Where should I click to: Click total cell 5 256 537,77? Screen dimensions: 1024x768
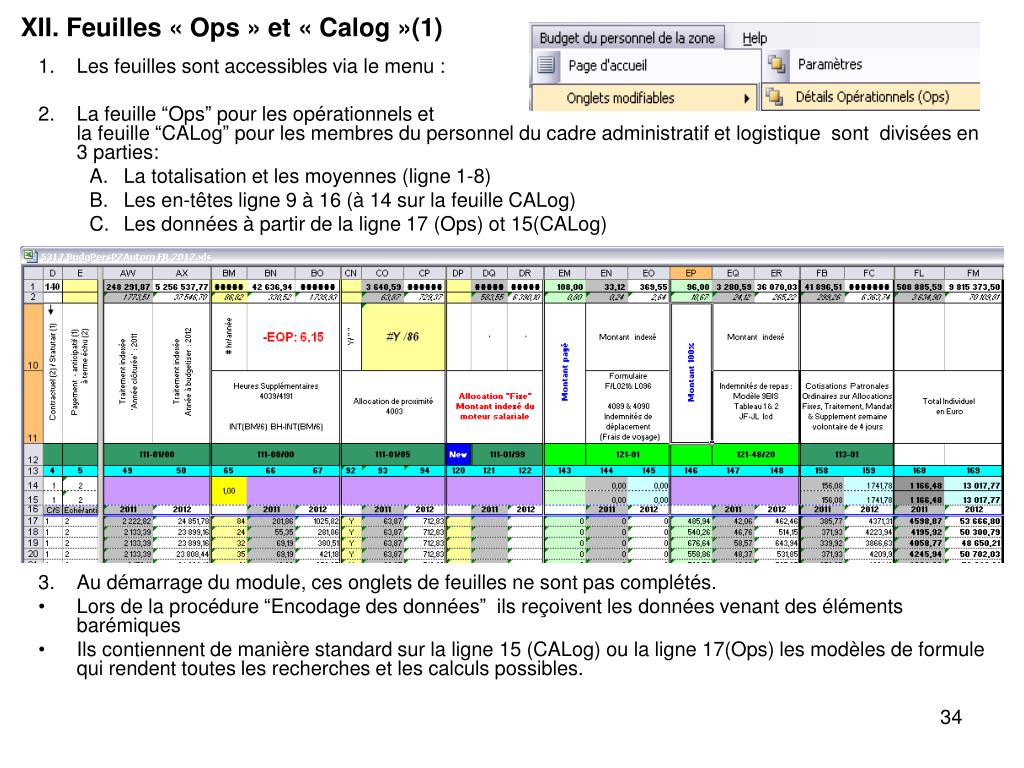(182, 287)
